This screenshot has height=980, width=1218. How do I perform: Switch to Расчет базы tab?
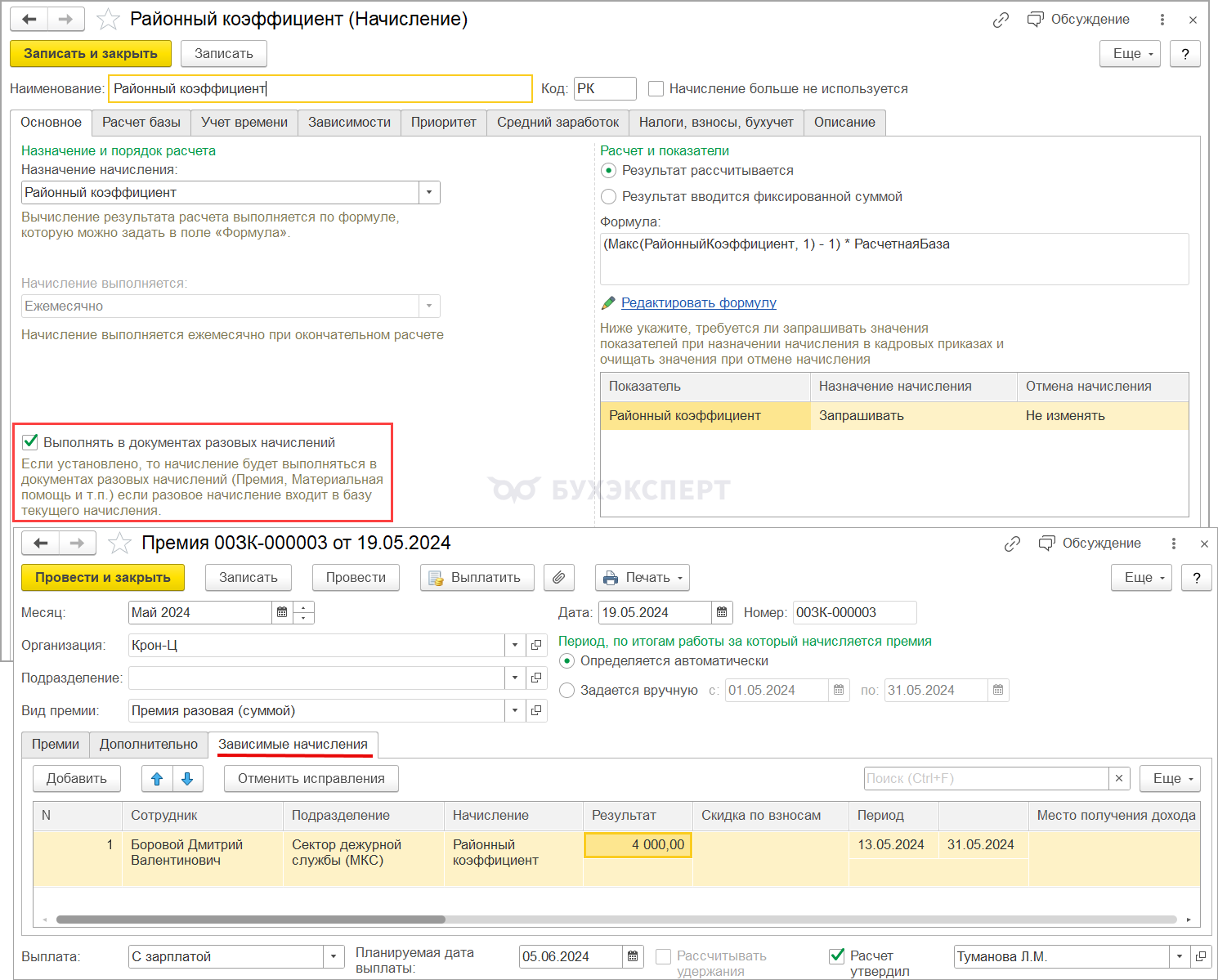click(x=141, y=122)
